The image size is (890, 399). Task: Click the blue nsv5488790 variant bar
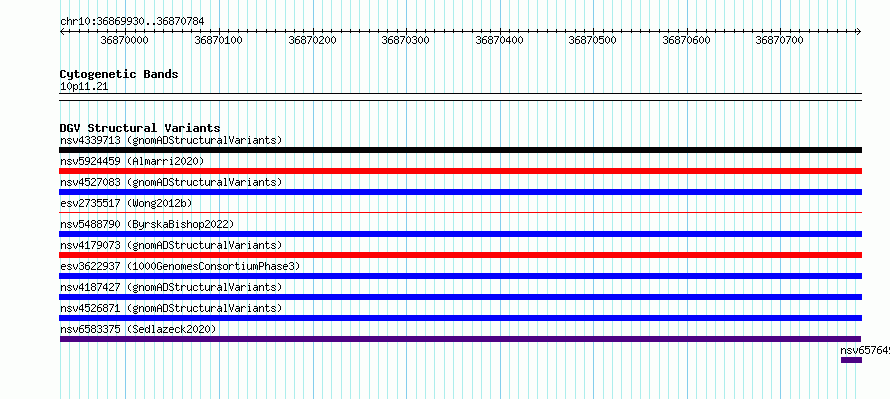460,234
